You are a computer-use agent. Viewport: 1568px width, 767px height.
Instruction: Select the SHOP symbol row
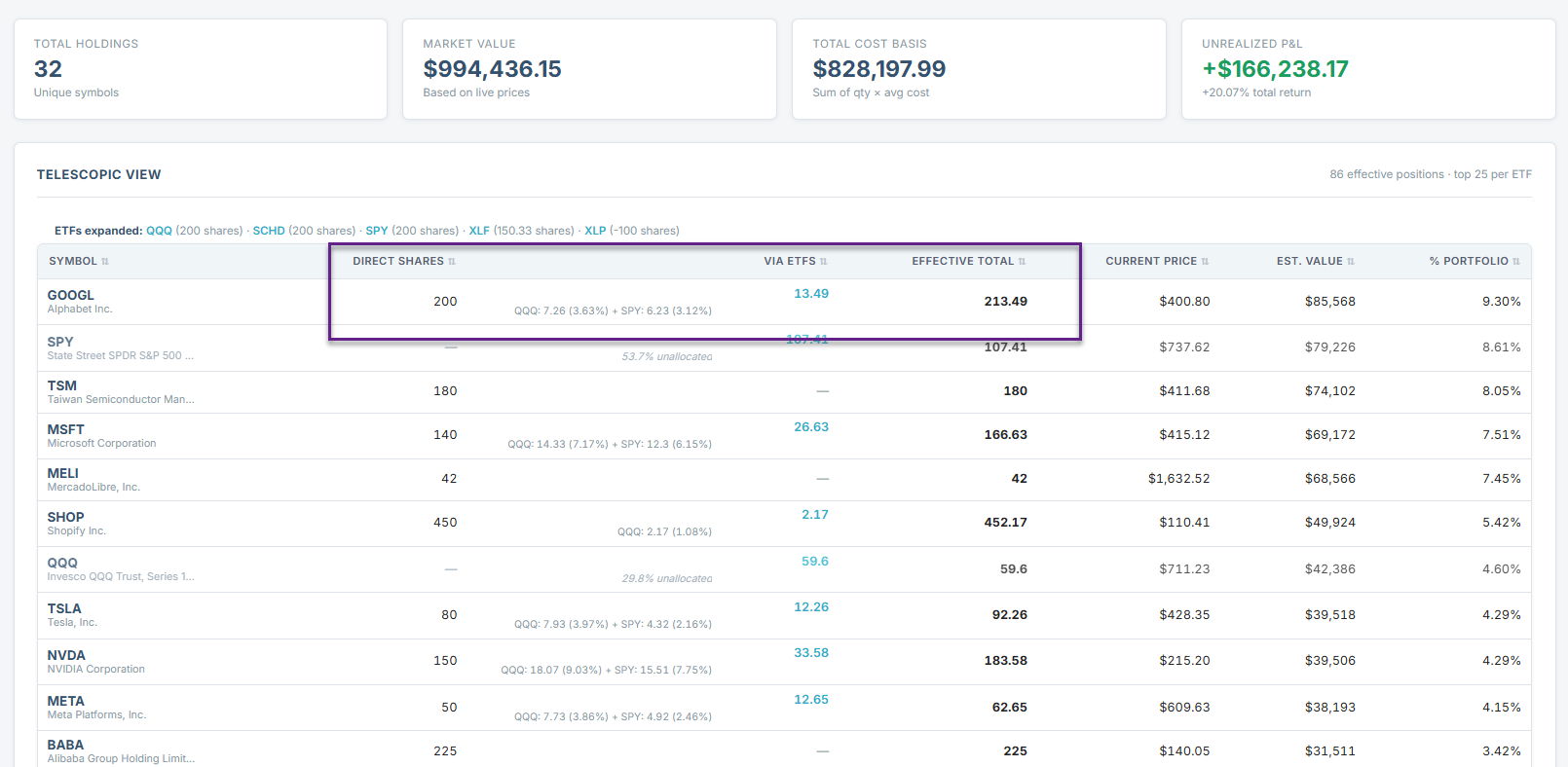pyautogui.click(x=784, y=524)
